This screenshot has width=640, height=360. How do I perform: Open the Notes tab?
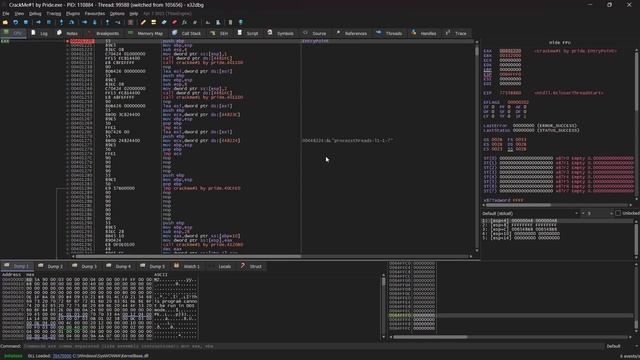coord(68,33)
